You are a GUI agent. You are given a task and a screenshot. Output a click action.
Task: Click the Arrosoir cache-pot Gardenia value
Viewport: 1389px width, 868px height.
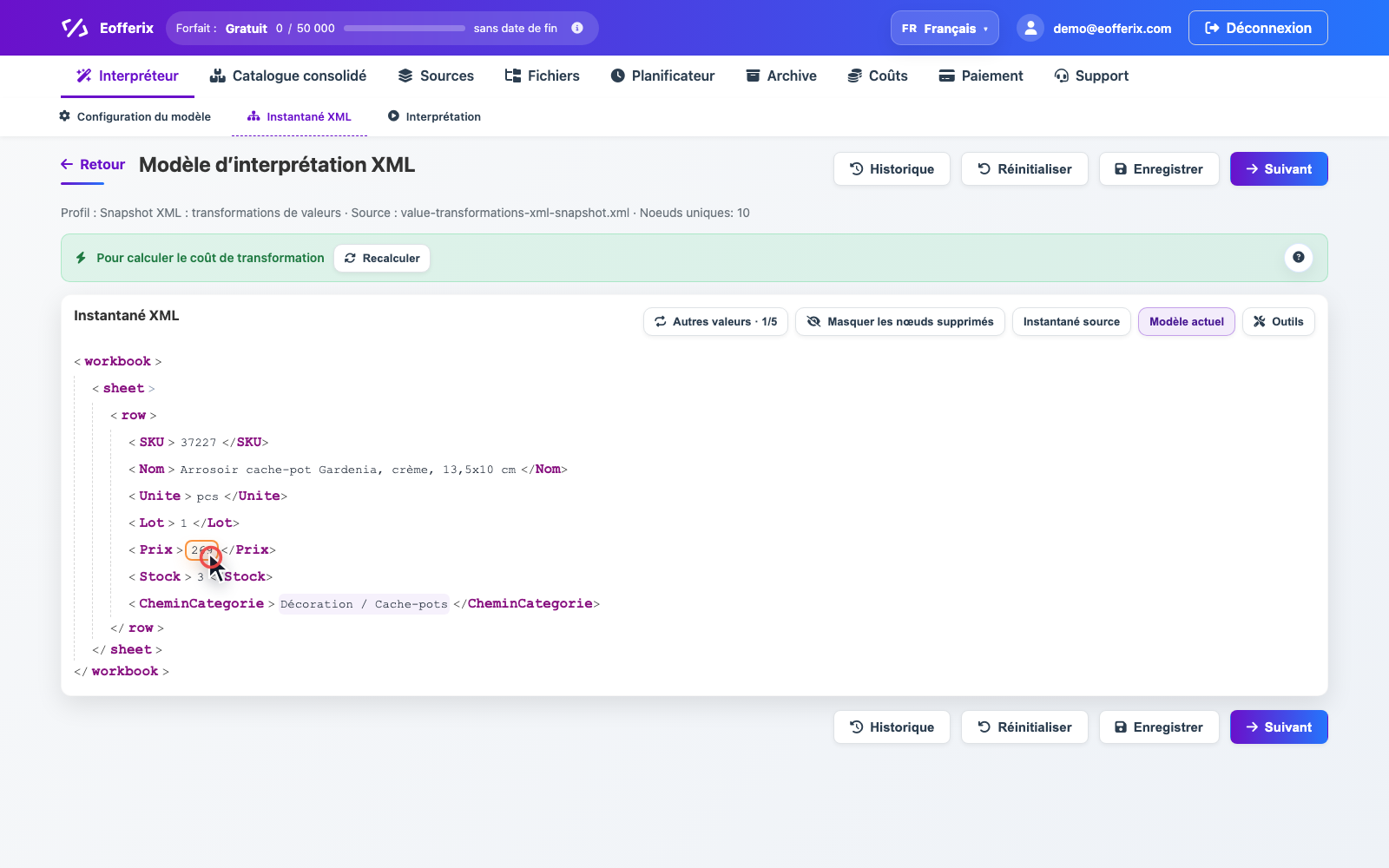[347, 470]
